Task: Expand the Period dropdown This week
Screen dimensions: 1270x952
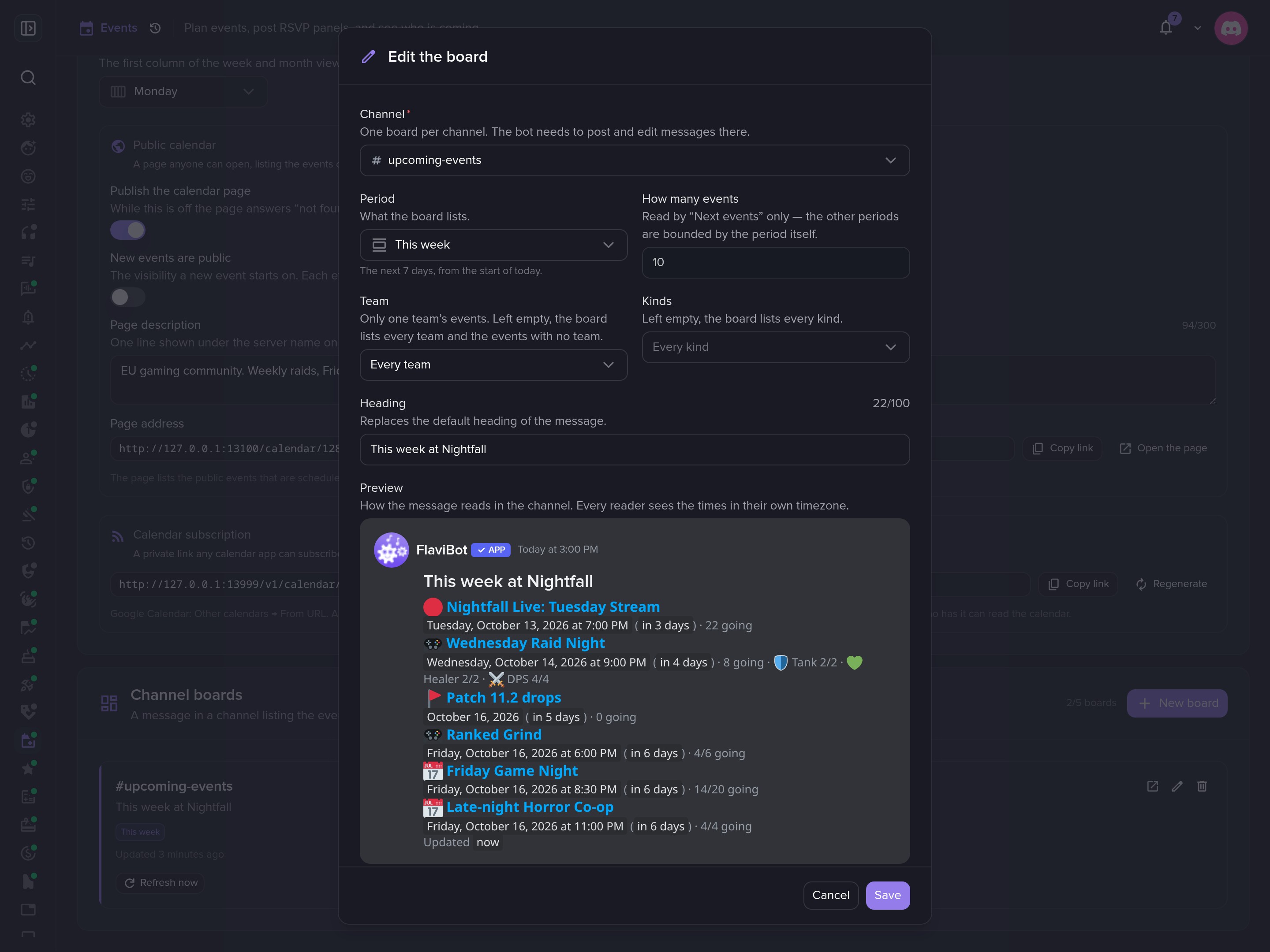Action: [493, 245]
